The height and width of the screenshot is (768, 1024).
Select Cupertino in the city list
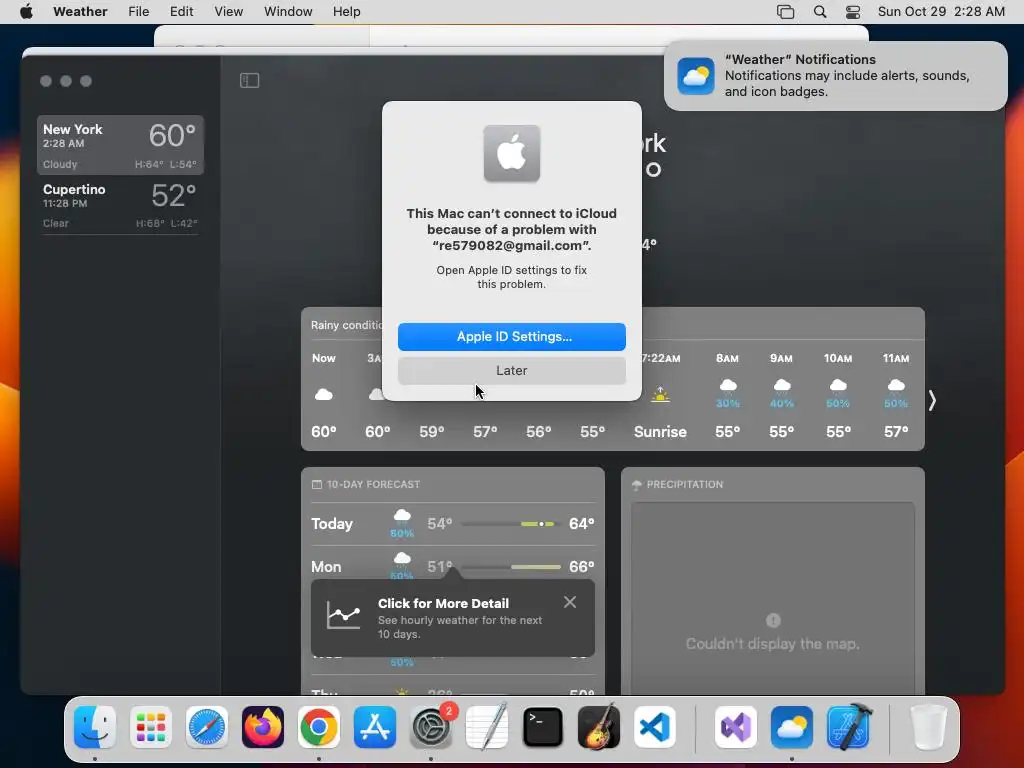click(120, 205)
